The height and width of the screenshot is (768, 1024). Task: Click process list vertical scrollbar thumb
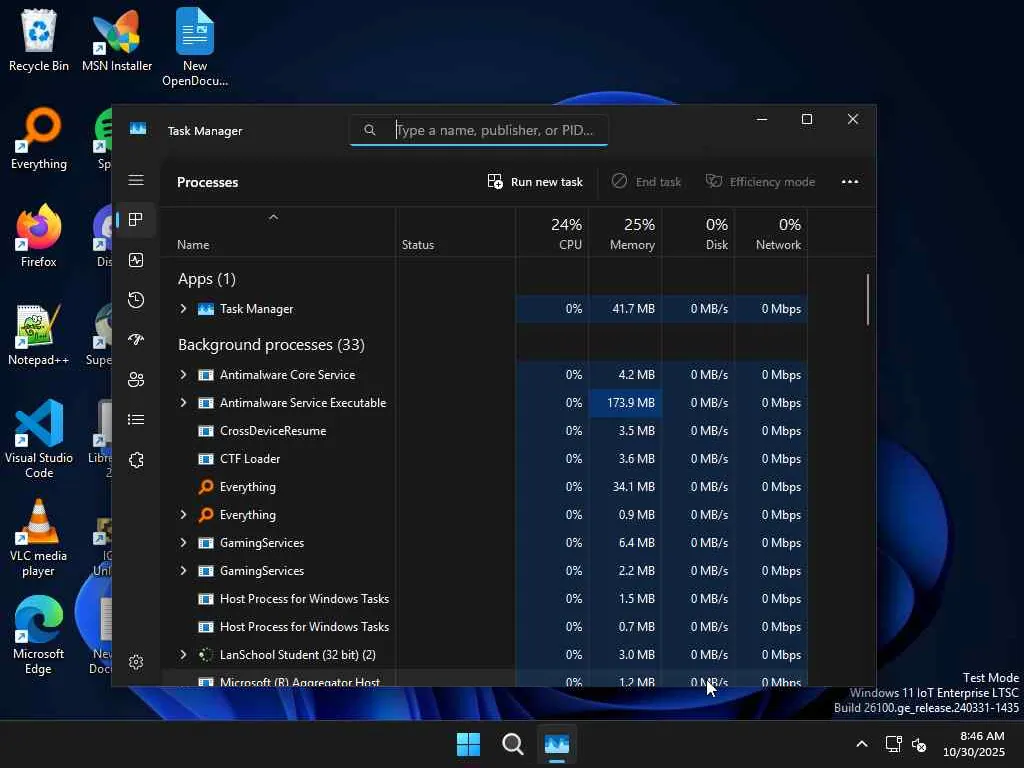pyautogui.click(x=868, y=300)
